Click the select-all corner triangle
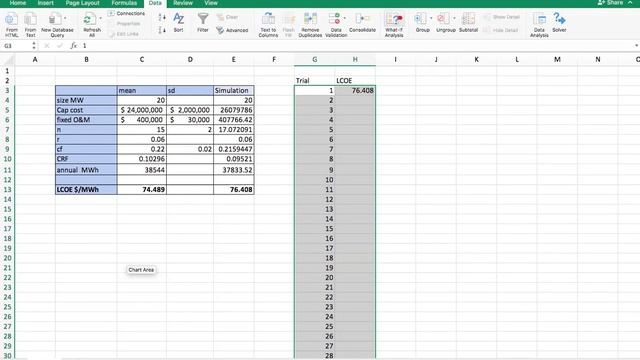Image resolution: width=640 pixels, height=360 pixels. pos(8,60)
